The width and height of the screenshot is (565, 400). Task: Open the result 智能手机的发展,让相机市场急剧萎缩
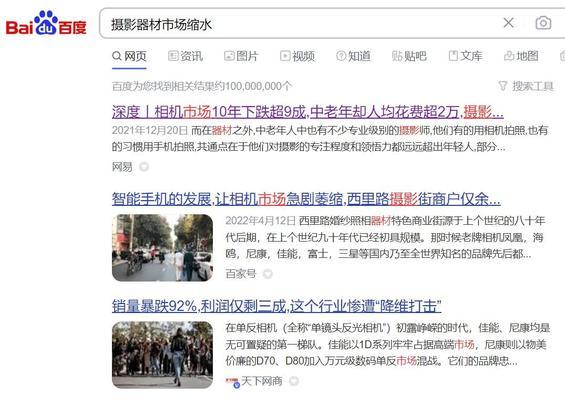pyautogui.click(x=306, y=199)
